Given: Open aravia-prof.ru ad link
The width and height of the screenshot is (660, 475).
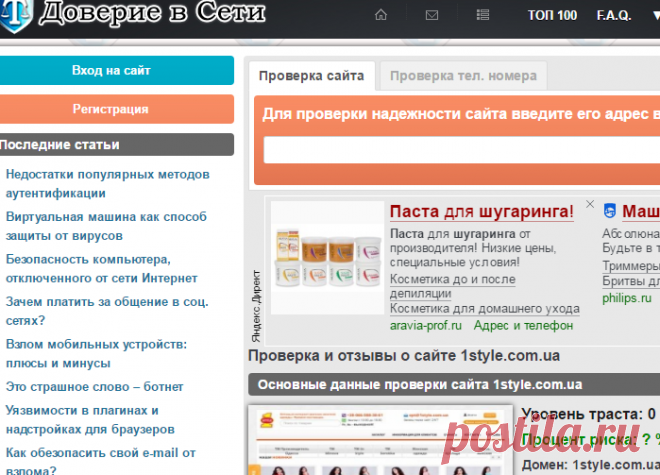Looking at the screenshot, I should coord(426,326).
